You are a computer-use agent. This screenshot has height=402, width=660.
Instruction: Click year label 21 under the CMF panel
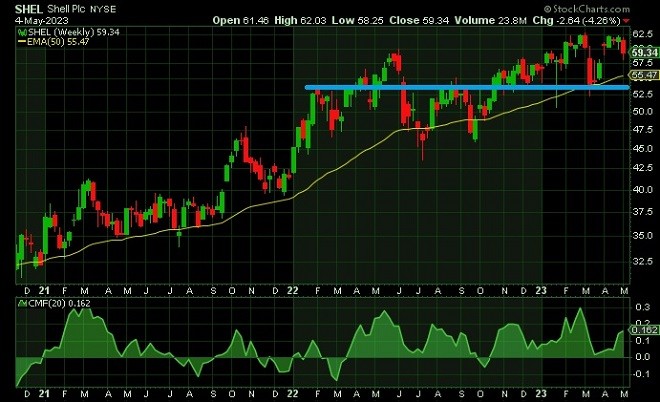[x=44, y=394]
